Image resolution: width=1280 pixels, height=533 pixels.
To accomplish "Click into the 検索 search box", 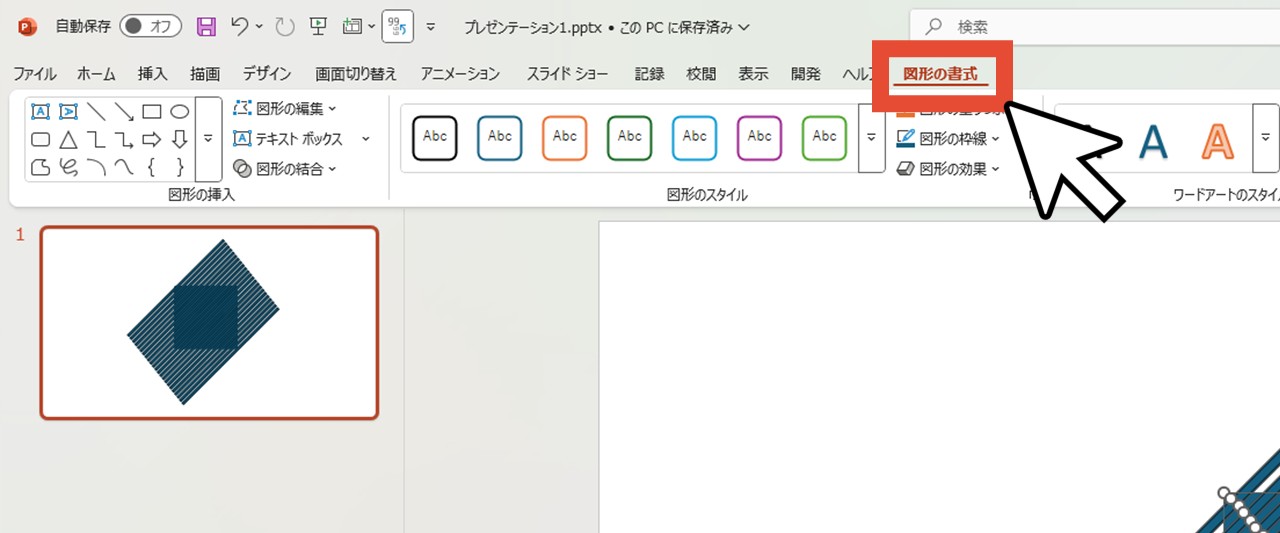I will click(1095, 27).
